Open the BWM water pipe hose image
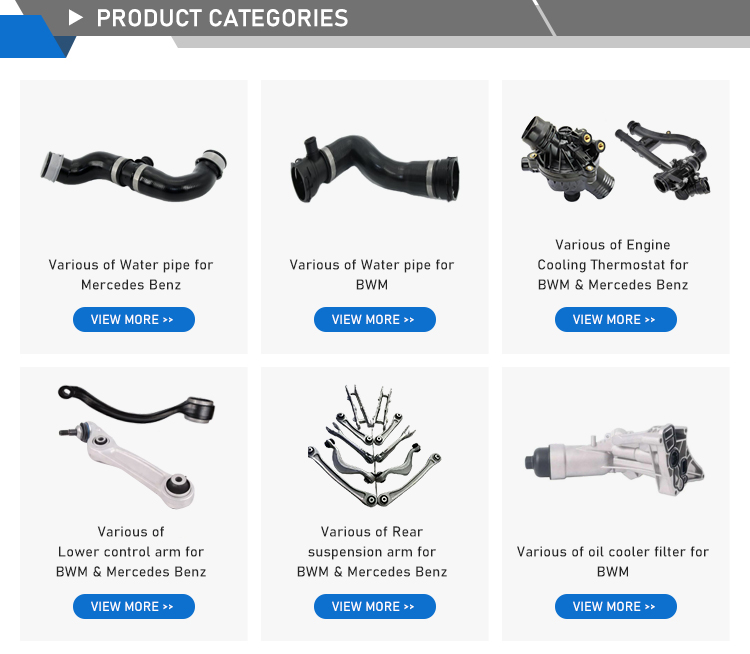 click(375, 168)
